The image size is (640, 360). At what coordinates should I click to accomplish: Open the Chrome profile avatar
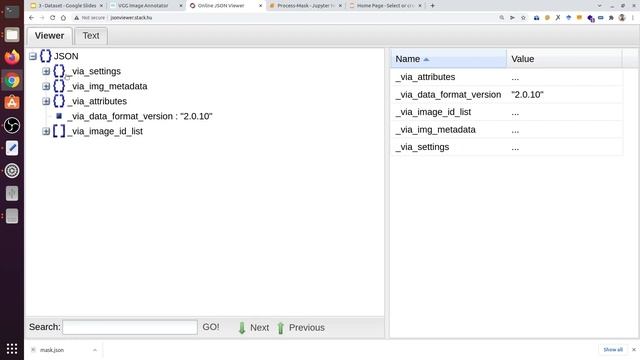coord(622,18)
